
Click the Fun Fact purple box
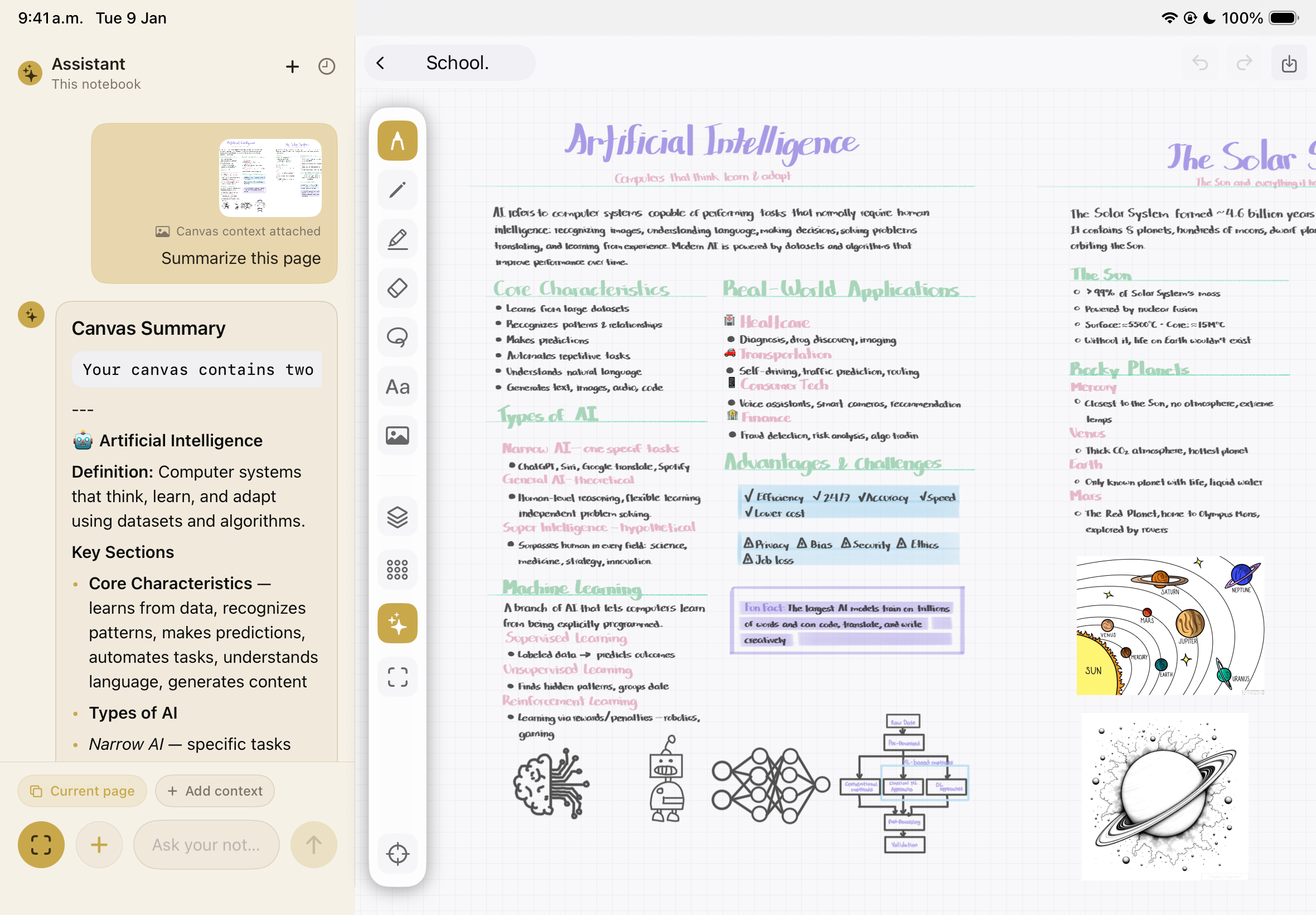[847, 620]
